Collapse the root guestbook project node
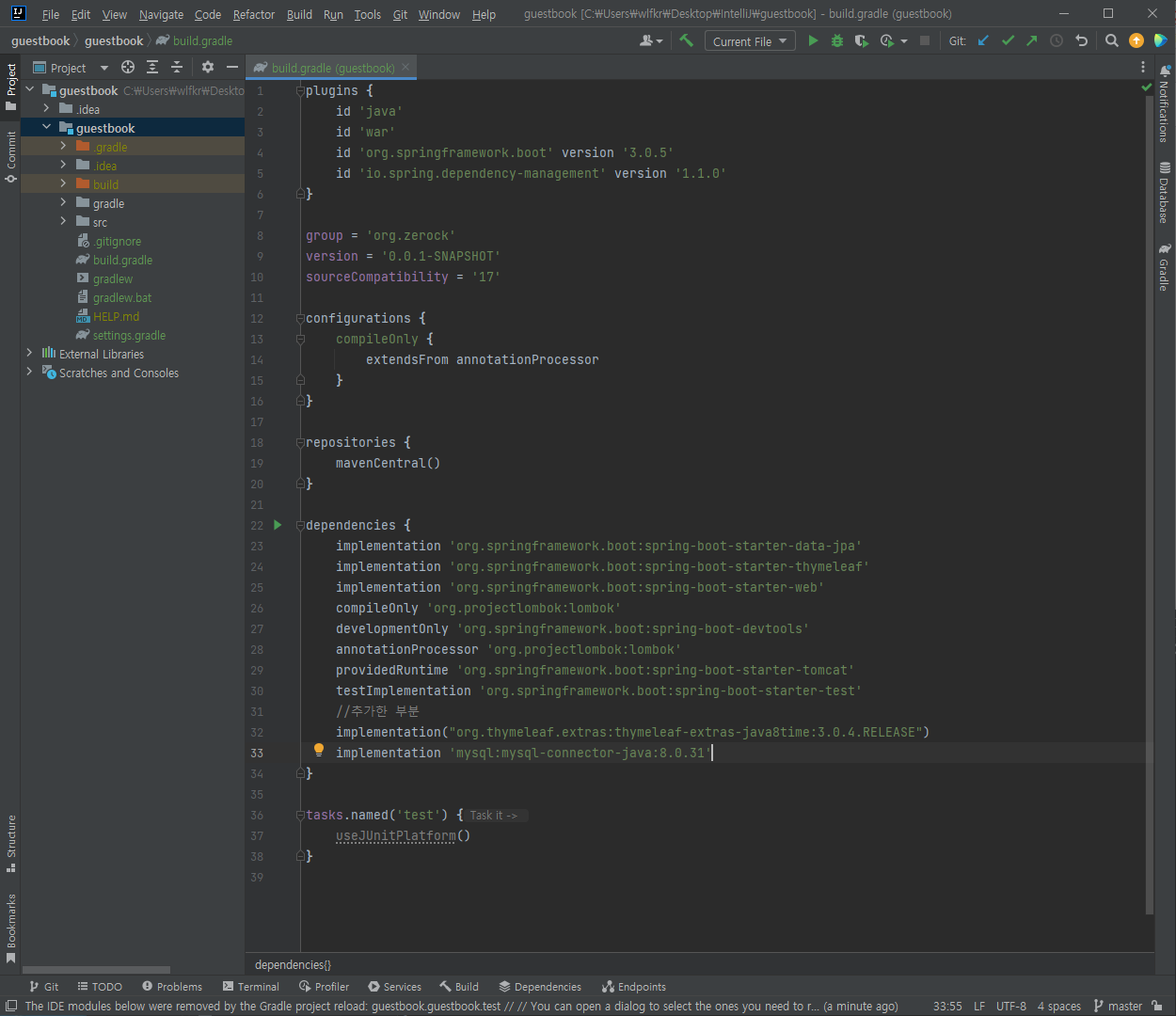The height and width of the screenshot is (1016, 1176). (x=29, y=89)
